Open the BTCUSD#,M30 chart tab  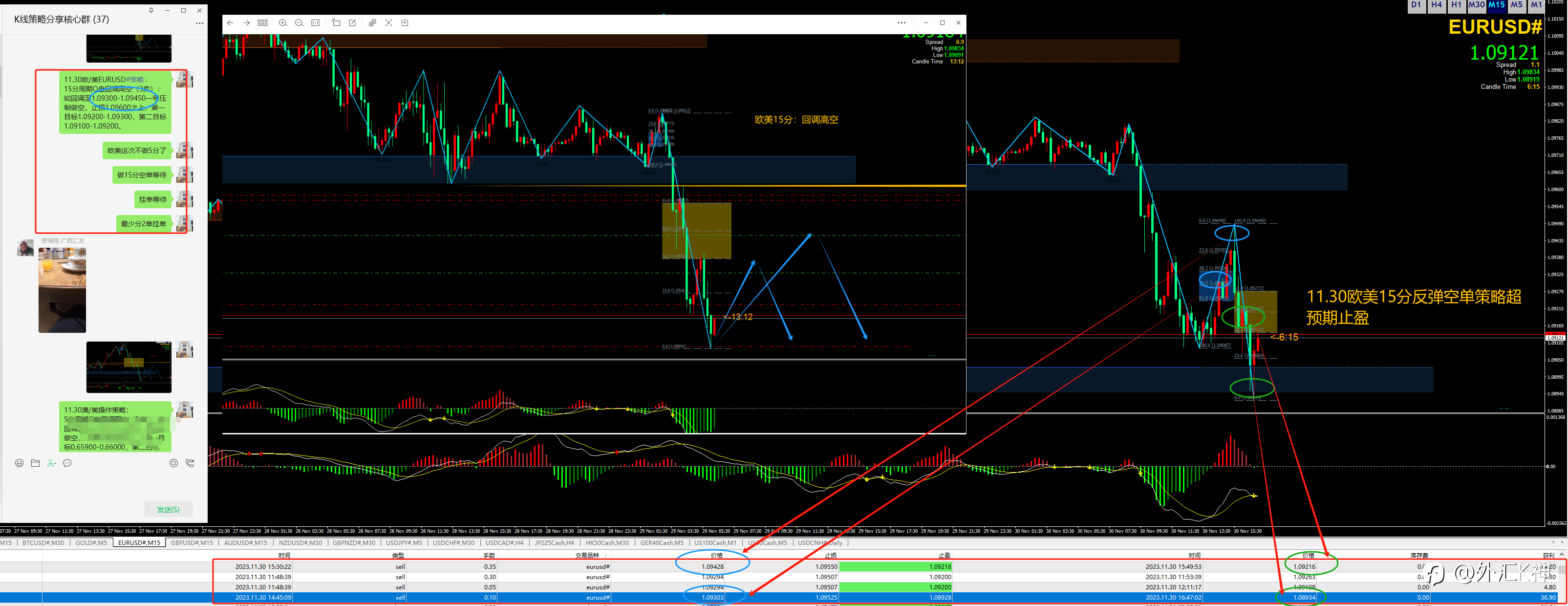[43, 542]
